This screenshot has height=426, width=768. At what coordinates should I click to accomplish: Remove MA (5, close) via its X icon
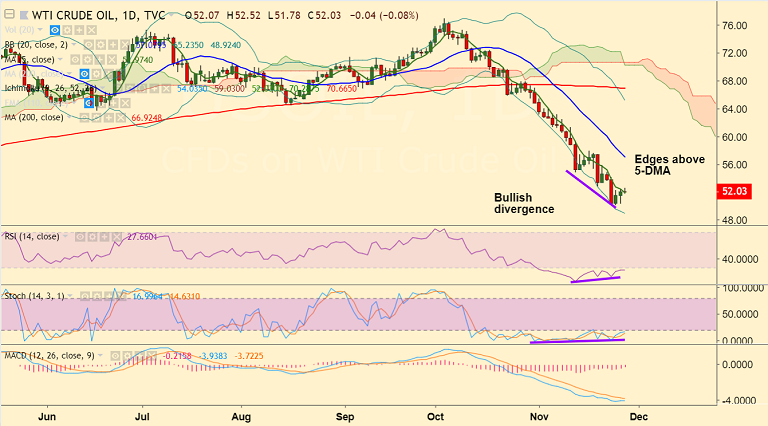pyautogui.click(x=112, y=60)
